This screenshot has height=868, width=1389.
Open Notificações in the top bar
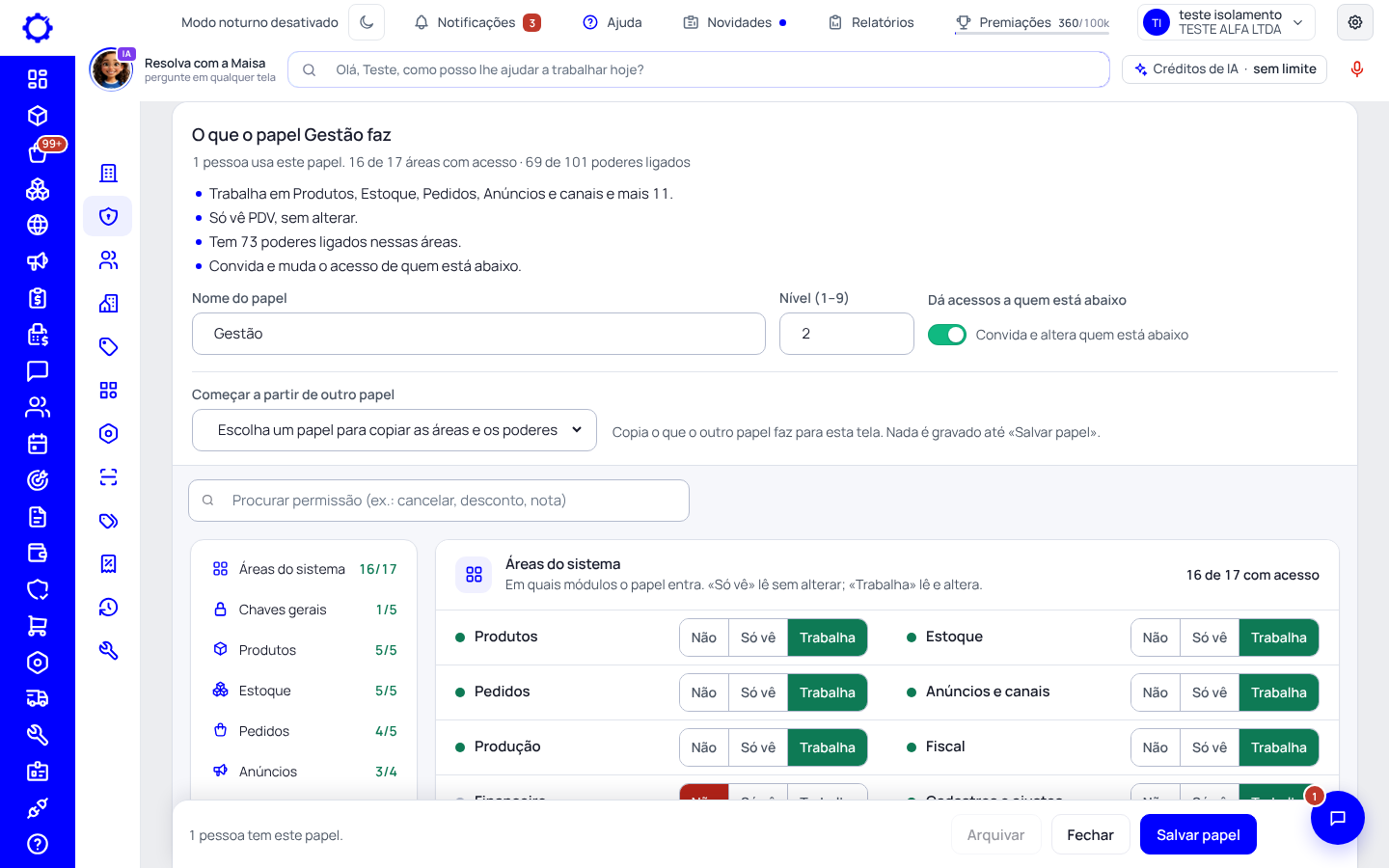coord(477,22)
